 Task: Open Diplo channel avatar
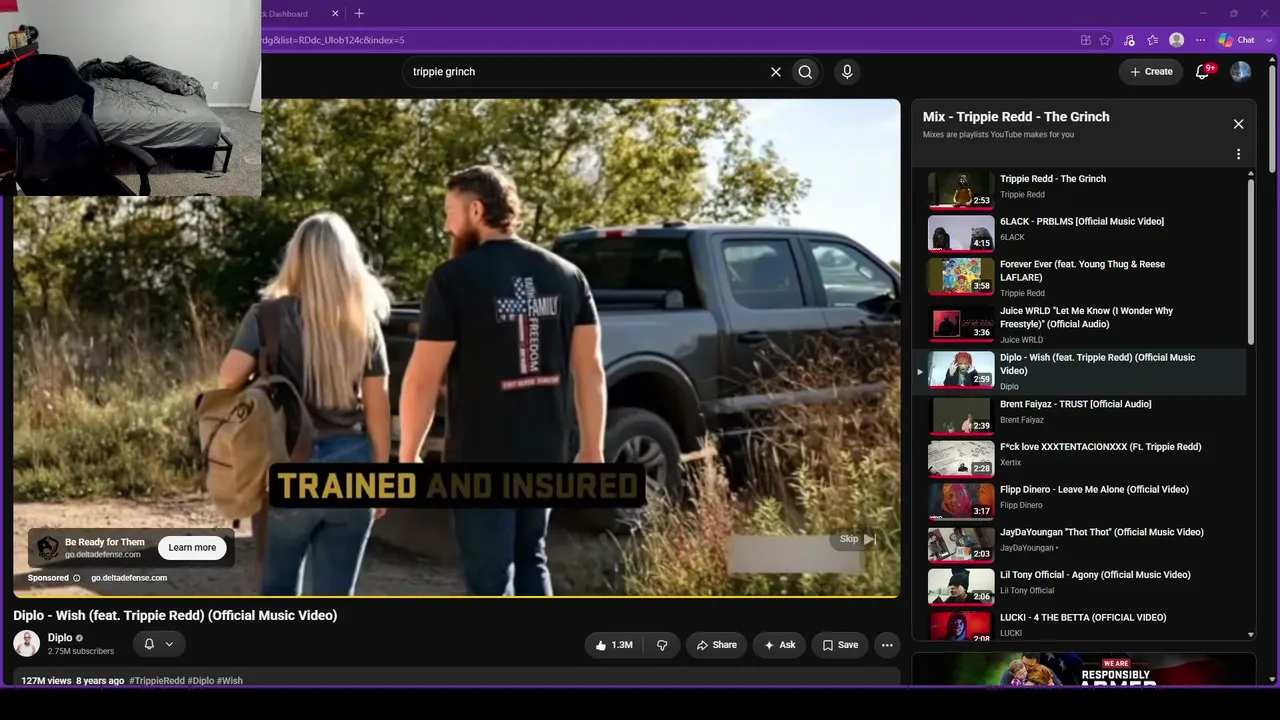(27, 644)
